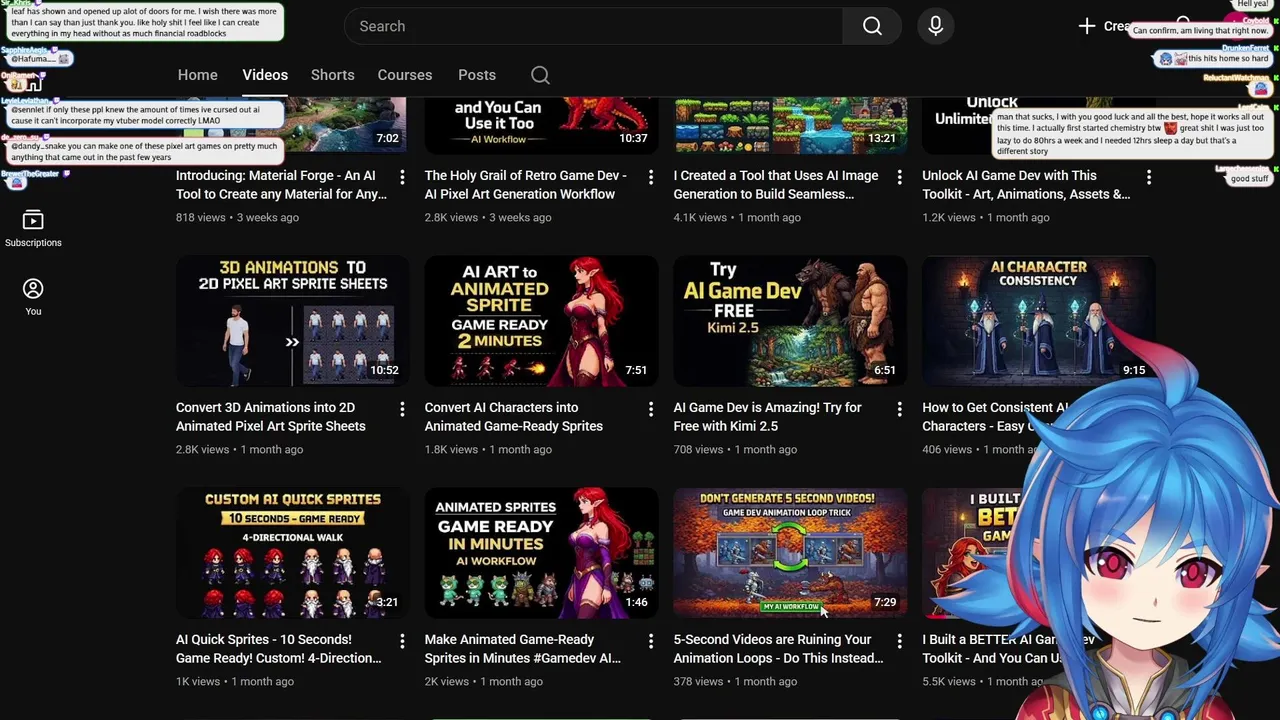Click the '378 views • 1 month ago' text

[x=735, y=681]
